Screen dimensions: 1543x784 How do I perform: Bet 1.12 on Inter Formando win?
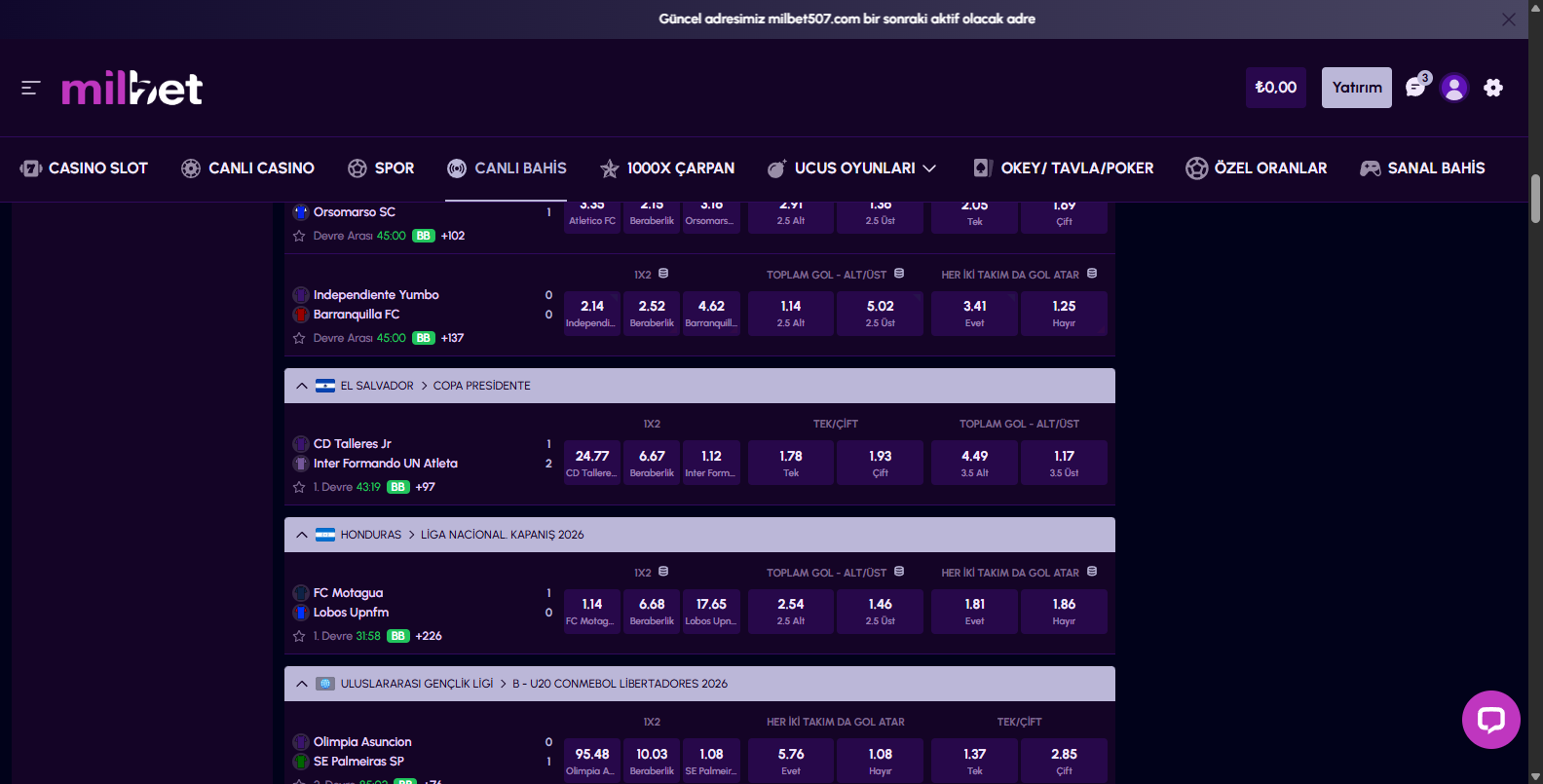(x=711, y=463)
